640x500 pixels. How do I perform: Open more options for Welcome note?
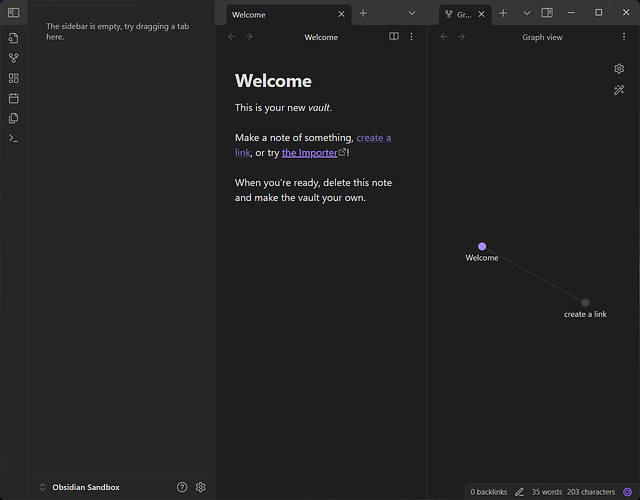[411, 37]
